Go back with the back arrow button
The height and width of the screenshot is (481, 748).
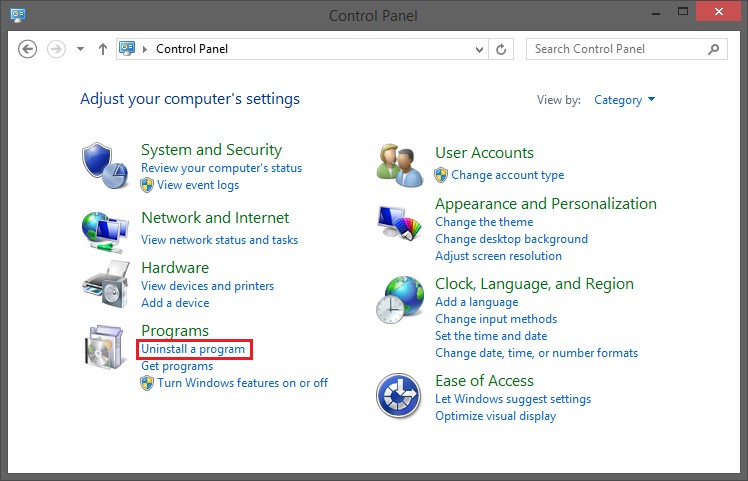coord(27,49)
